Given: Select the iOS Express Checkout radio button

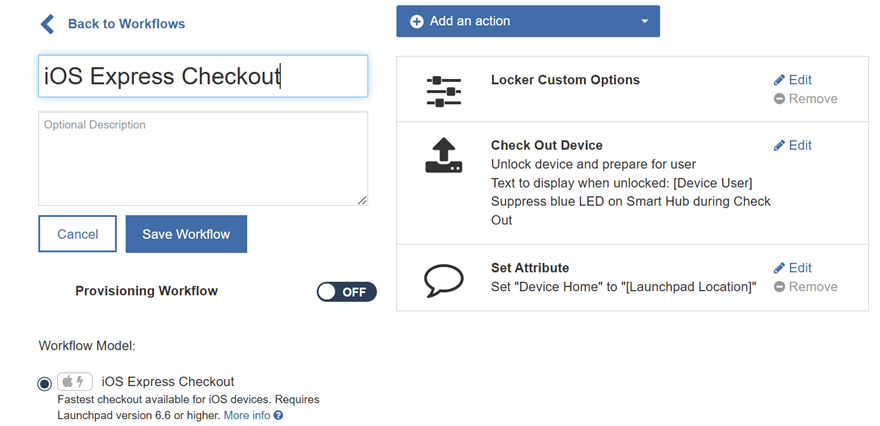Looking at the screenshot, I should pyautogui.click(x=44, y=384).
